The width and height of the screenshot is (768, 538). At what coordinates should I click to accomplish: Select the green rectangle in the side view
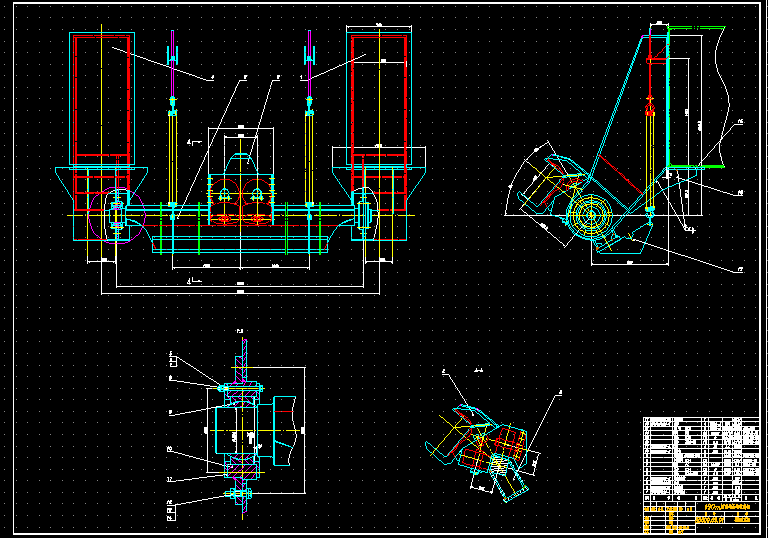pos(687,97)
